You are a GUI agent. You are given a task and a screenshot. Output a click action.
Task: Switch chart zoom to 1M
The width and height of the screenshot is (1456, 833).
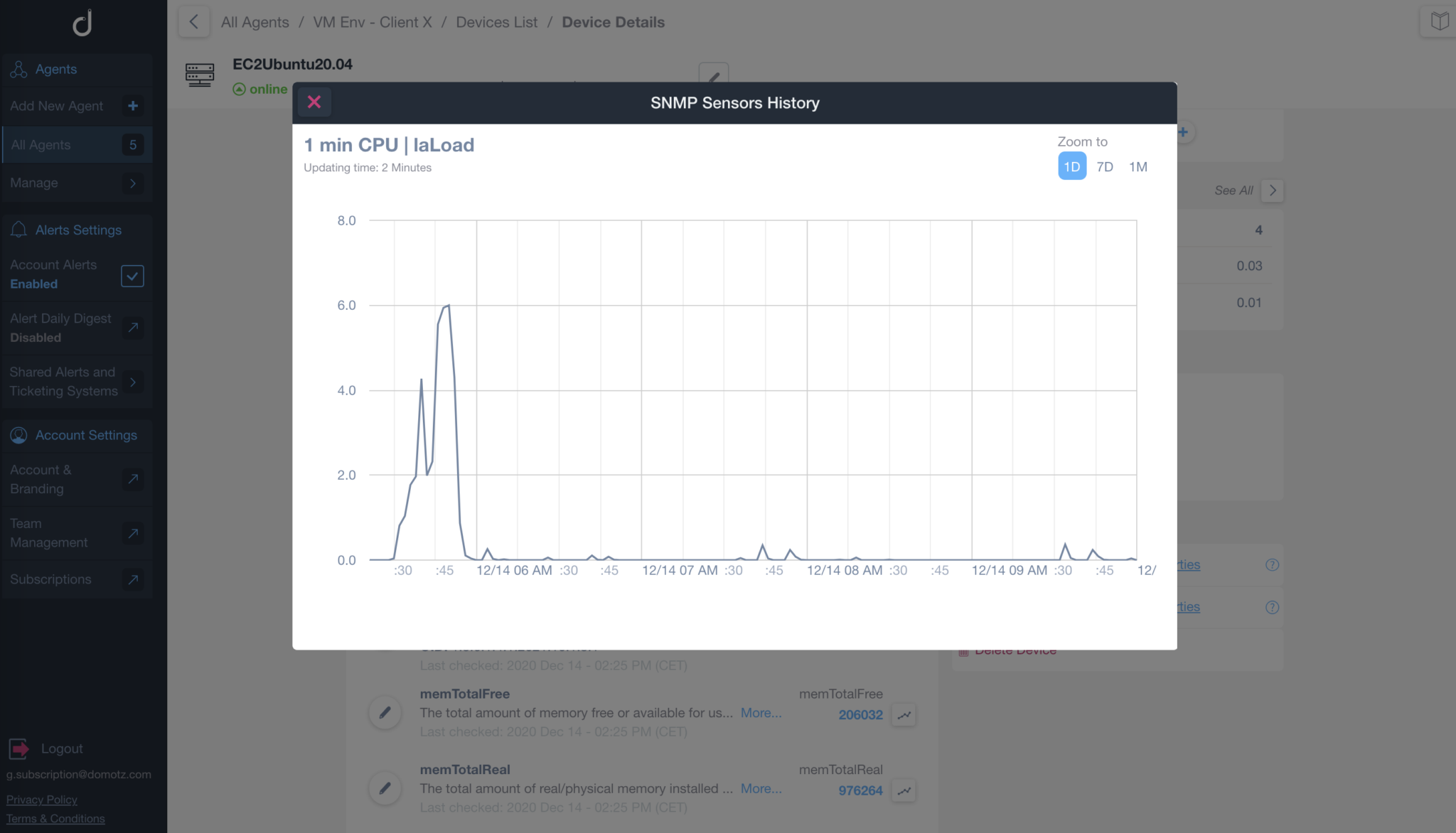pos(1137,166)
